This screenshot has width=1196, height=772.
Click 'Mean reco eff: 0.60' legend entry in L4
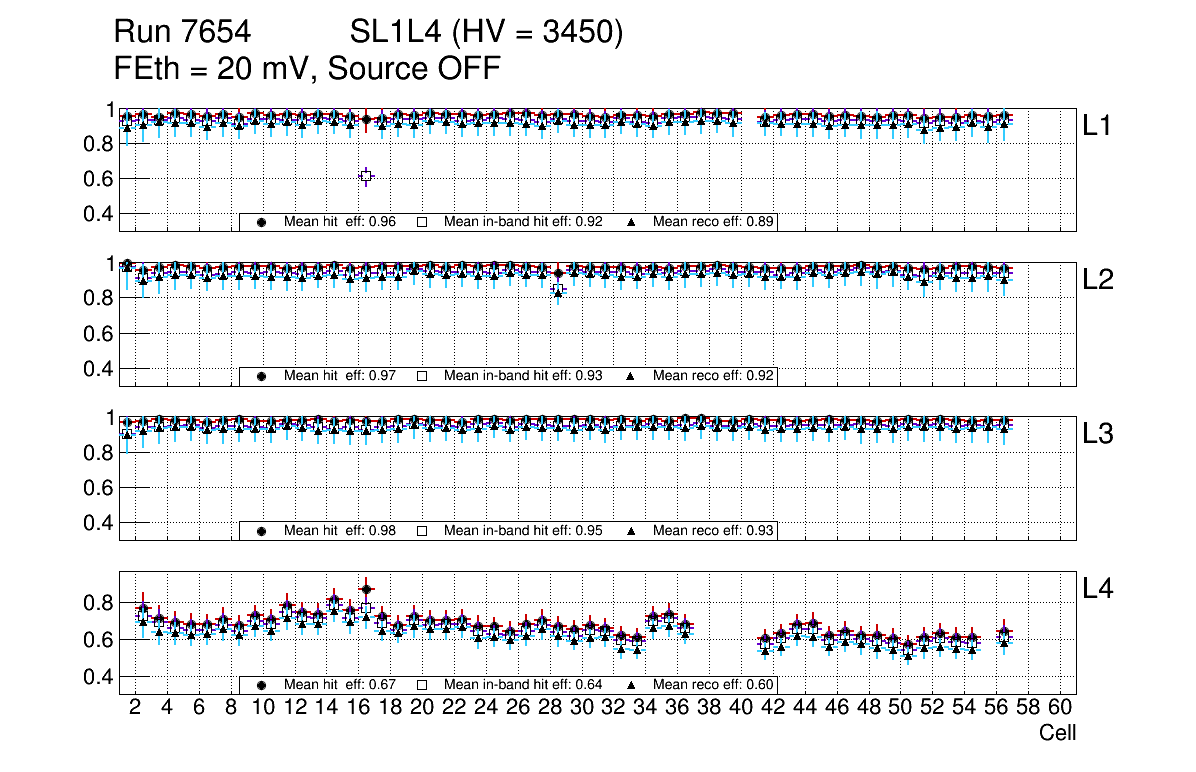714,685
